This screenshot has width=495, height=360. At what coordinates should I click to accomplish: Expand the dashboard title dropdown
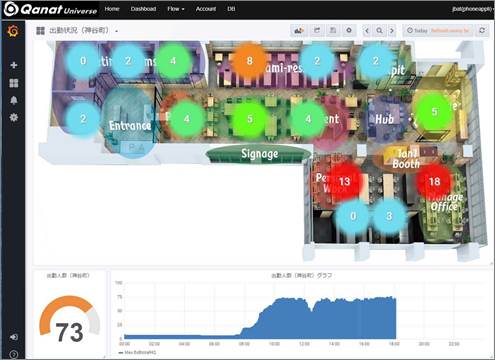click(116, 31)
